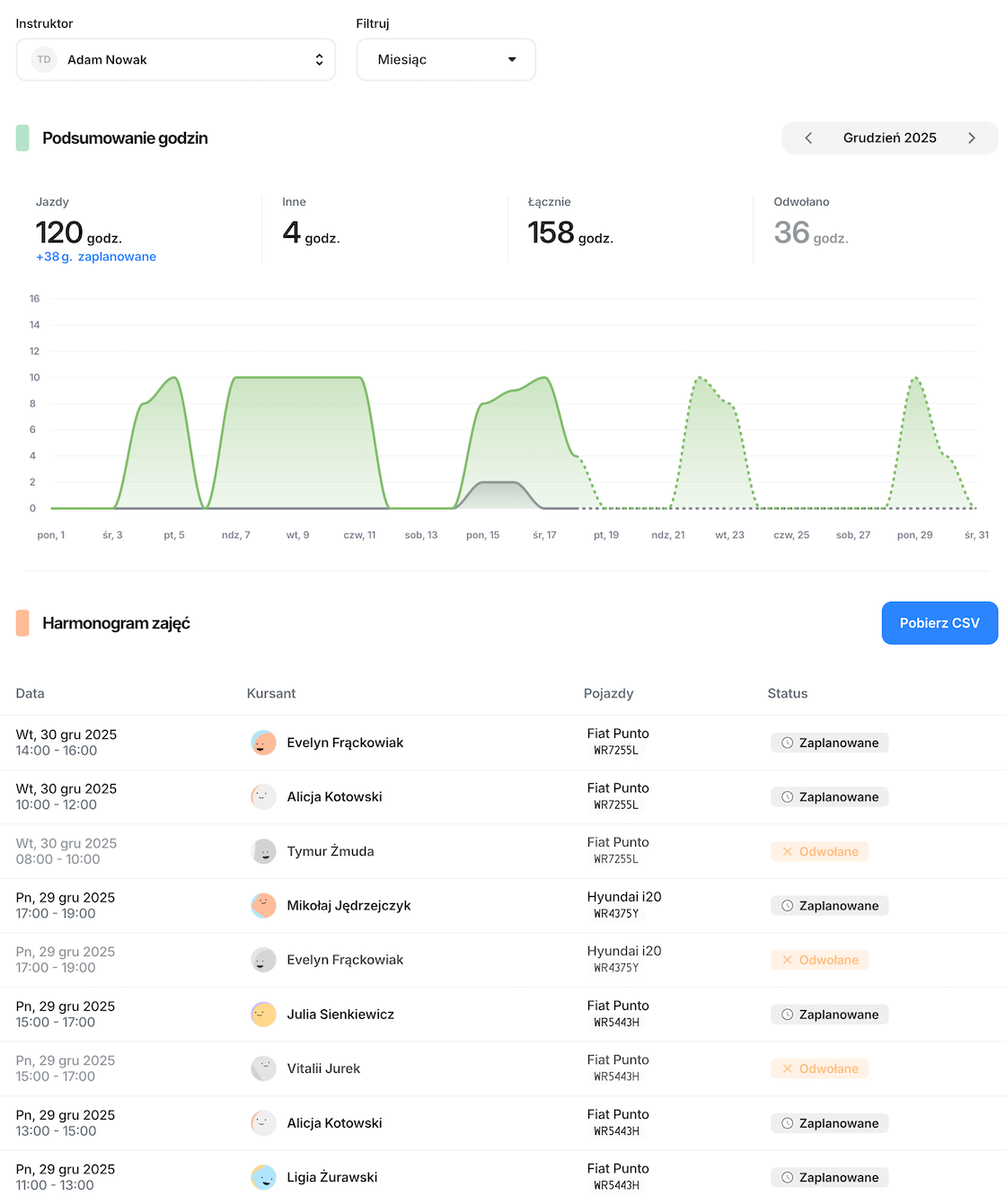The width and height of the screenshot is (1006, 1204).
Task: Click the TD avatar in instructor selector
Action: pos(44,59)
